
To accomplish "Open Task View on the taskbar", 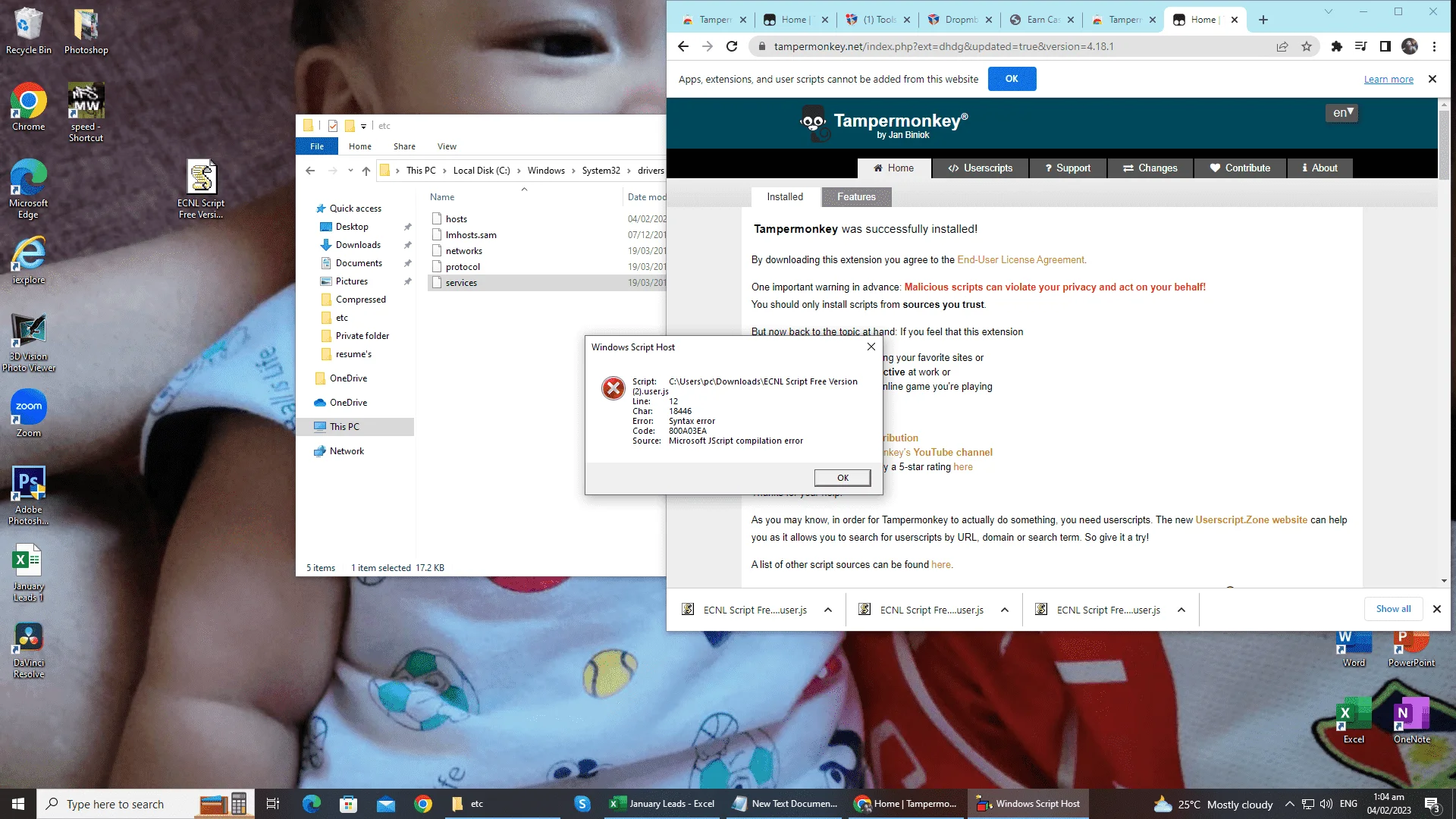I will (x=273, y=804).
